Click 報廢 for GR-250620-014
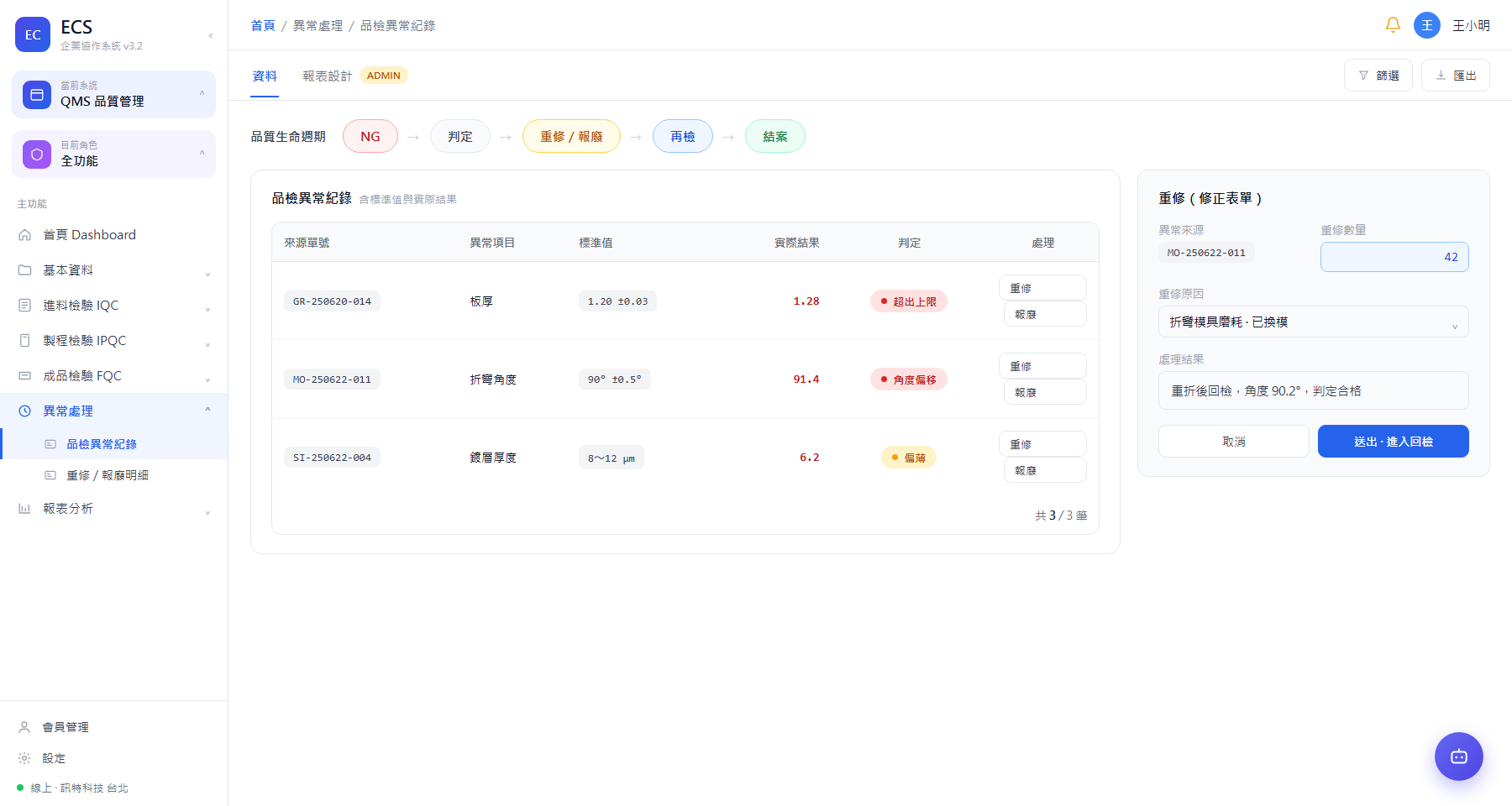 click(x=1045, y=314)
